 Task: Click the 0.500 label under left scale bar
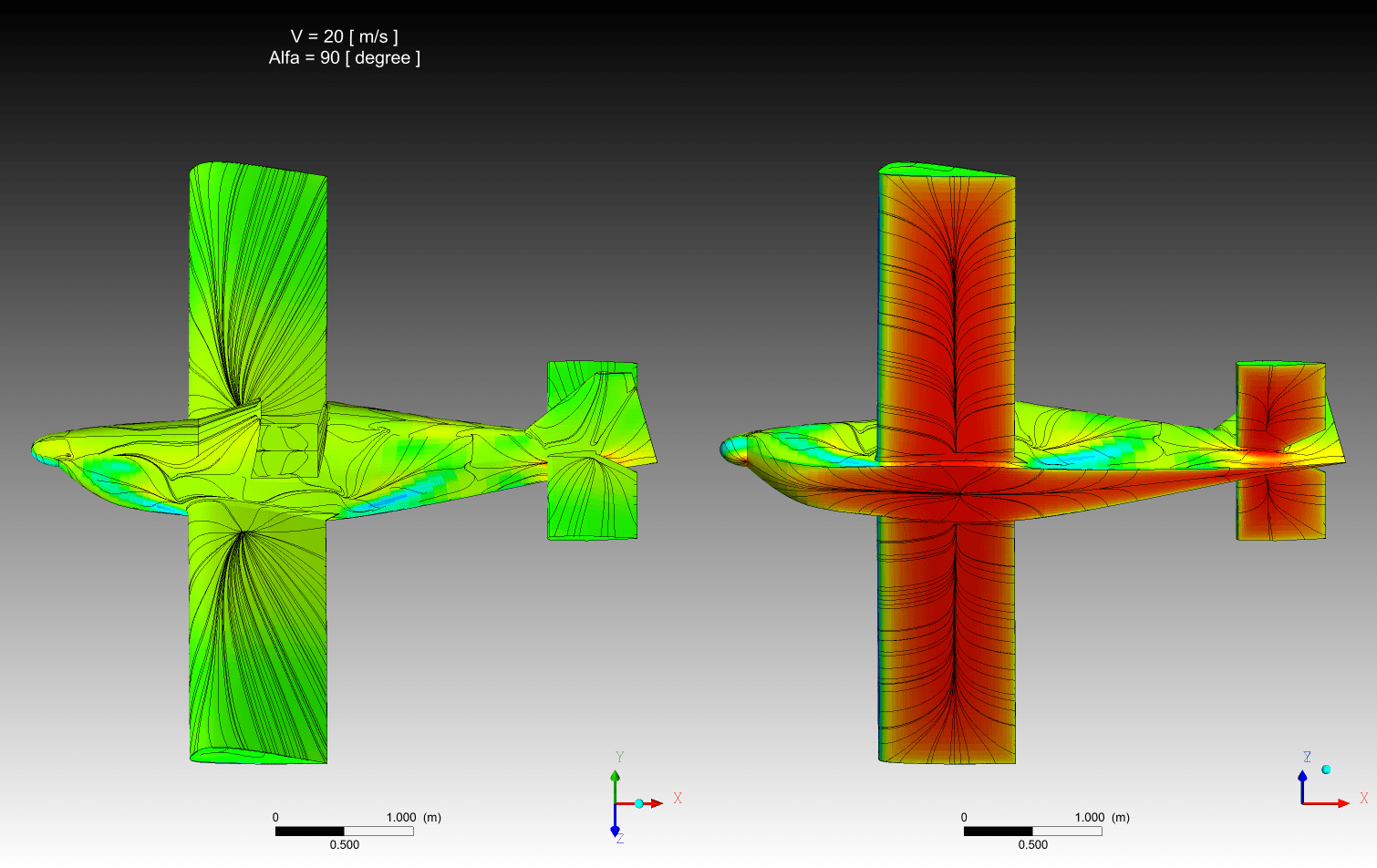point(344,845)
